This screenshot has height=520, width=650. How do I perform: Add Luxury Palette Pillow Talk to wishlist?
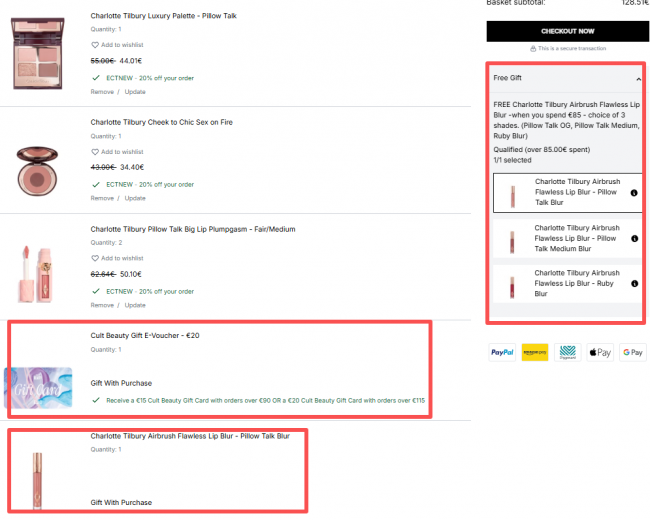click(122, 45)
